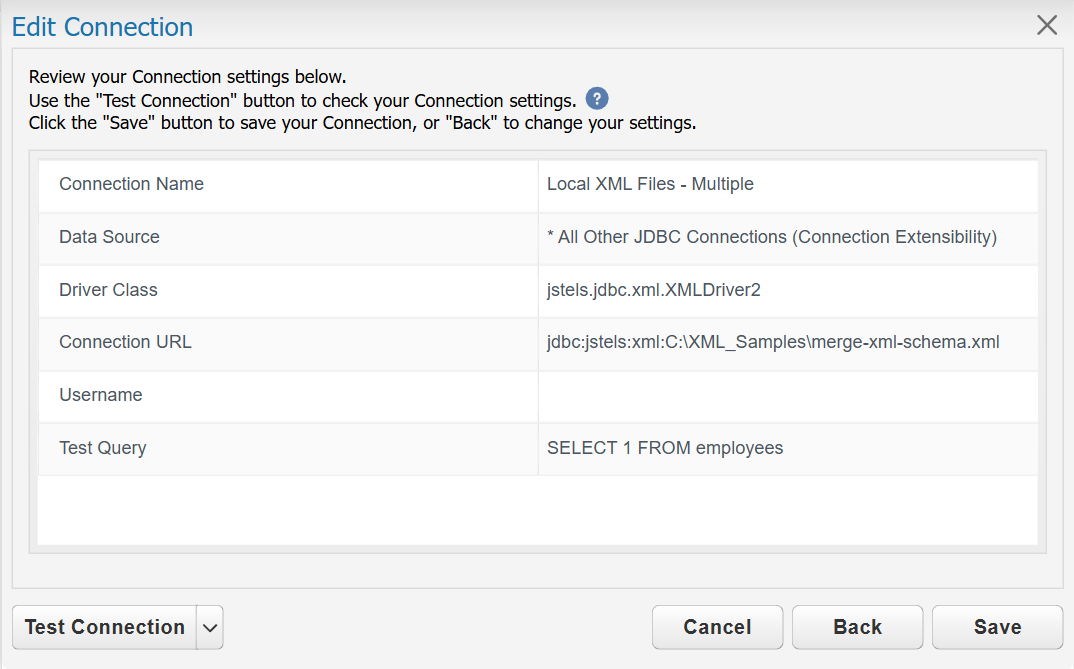Open the Test Connection dropdown arrow

(x=210, y=627)
